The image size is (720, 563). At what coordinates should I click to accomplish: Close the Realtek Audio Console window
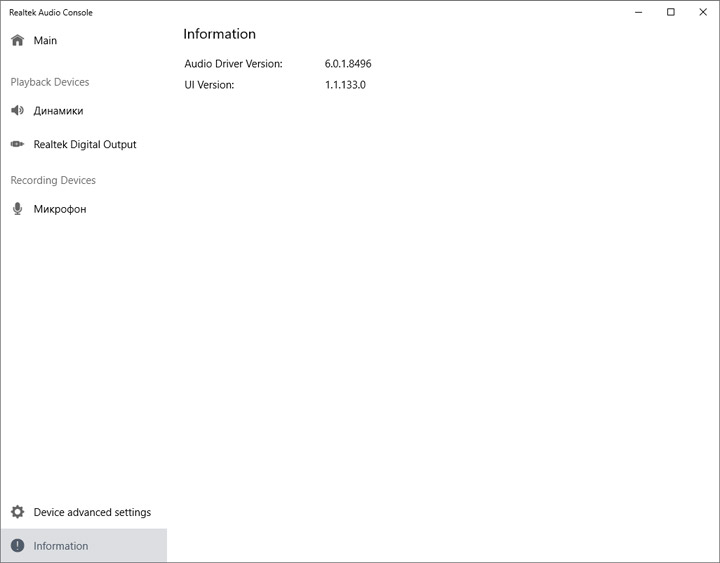pos(703,12)
